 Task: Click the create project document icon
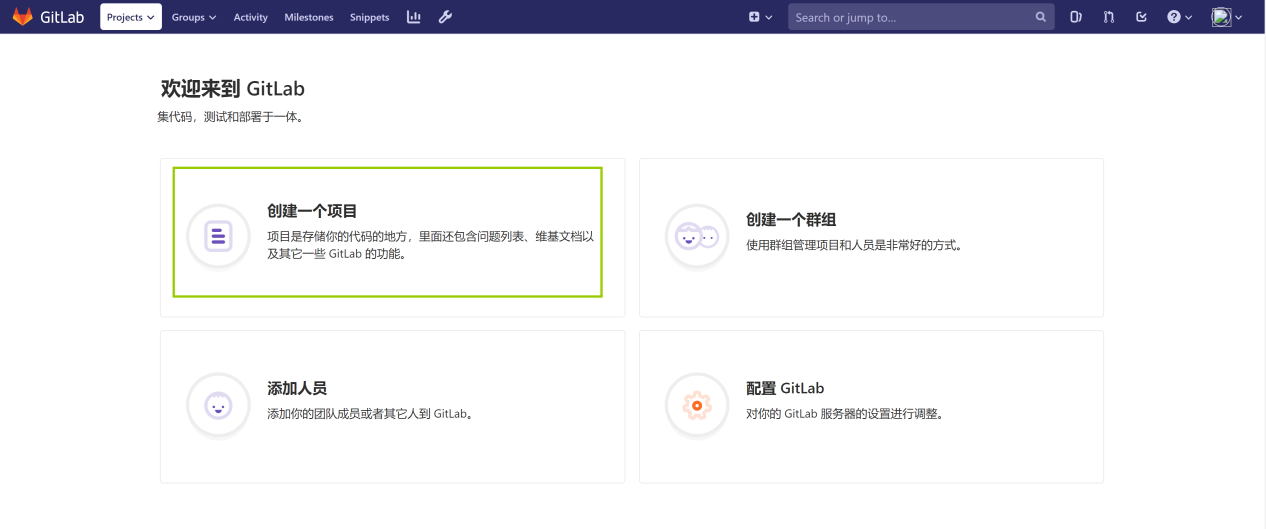point(218,236)
